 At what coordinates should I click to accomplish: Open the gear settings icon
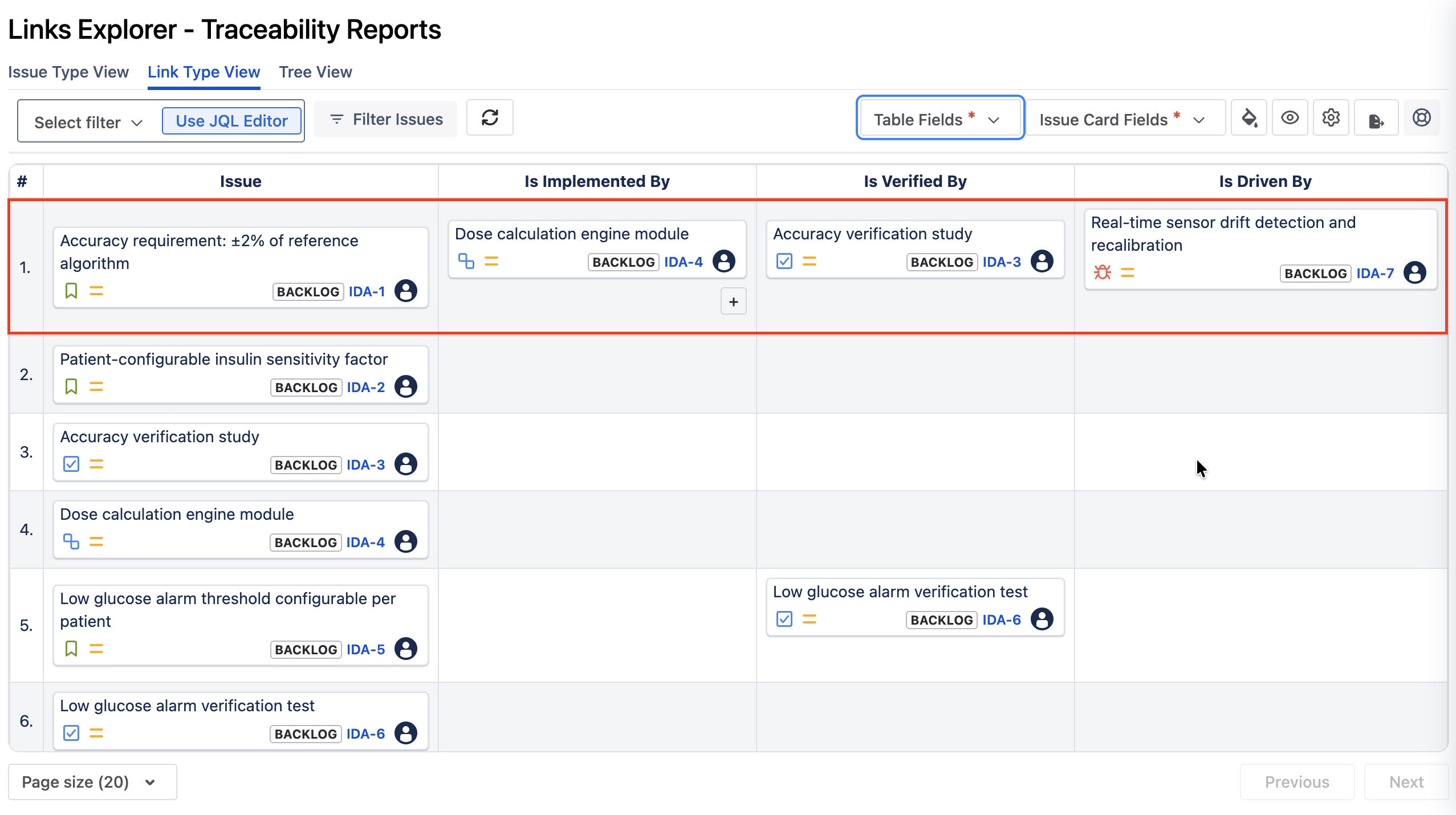pyautogui.click(x=1331, y=118)
